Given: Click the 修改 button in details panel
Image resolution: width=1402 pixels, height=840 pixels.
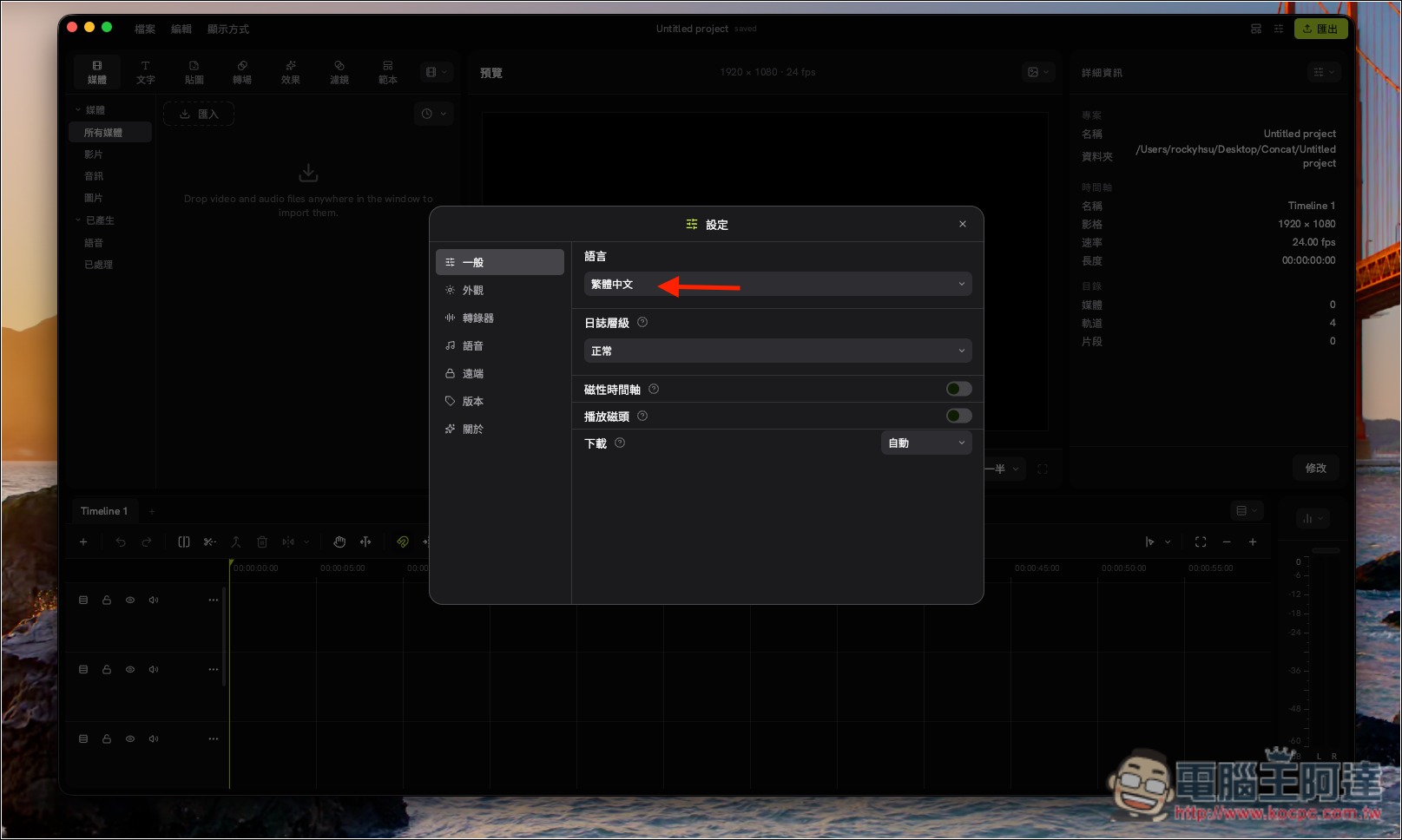Looking at the screenshot, I should 1316,468.
